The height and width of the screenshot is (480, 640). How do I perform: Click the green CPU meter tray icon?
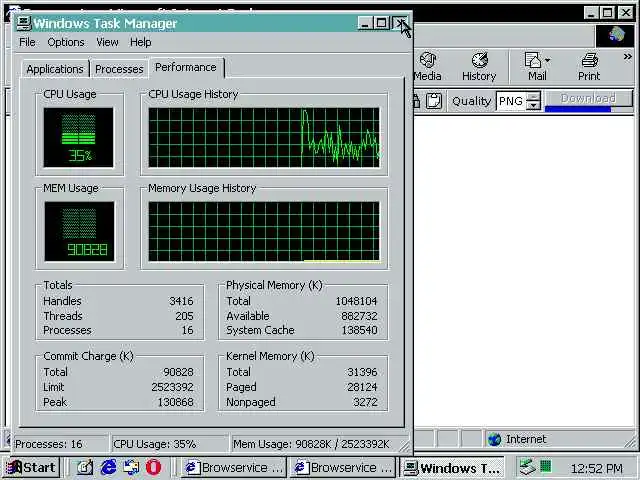[545, 466]
